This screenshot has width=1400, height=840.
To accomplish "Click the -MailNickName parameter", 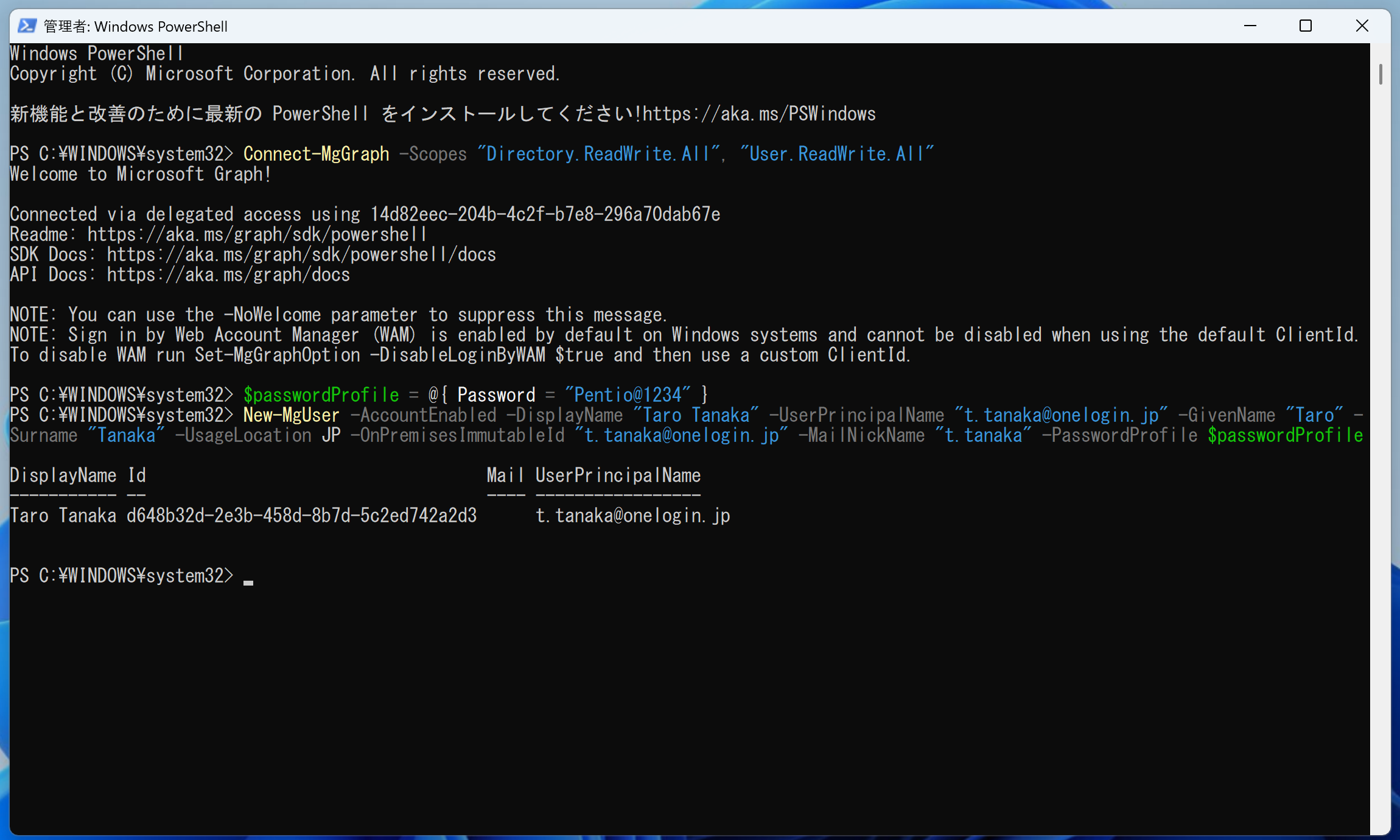I will click(861, 435).
